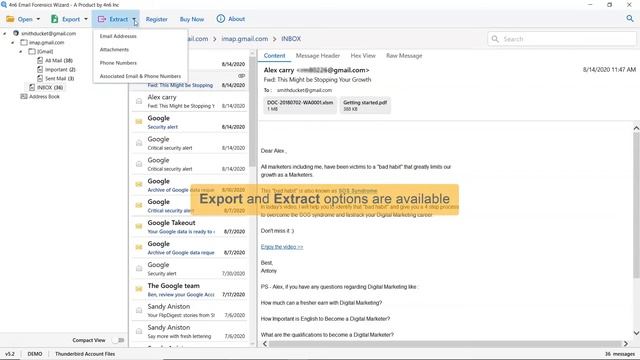Click the magnifier icon inside Search box
640x360 pixels.
495,39
